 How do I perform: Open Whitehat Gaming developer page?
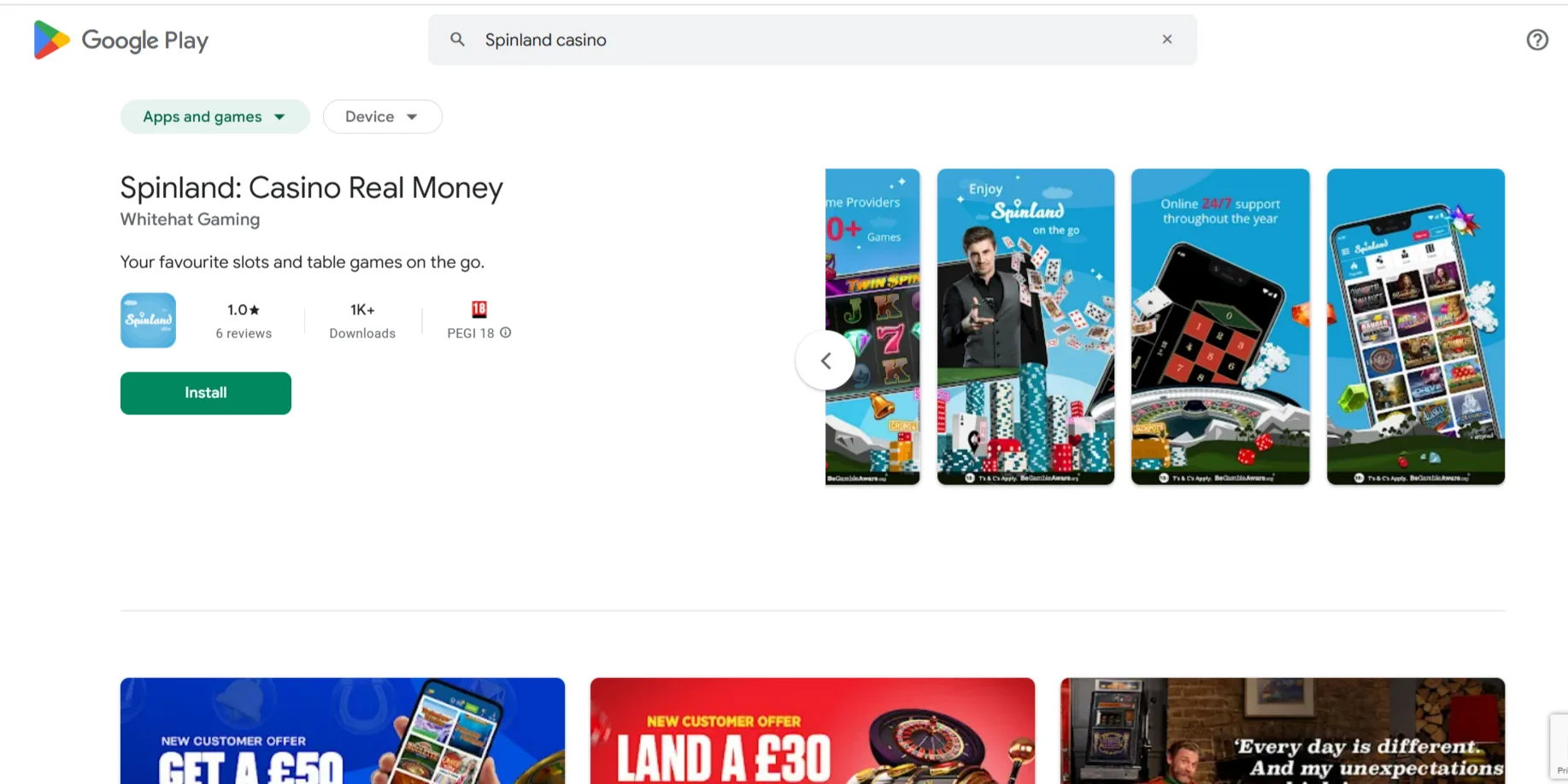[x=190, y=219]
